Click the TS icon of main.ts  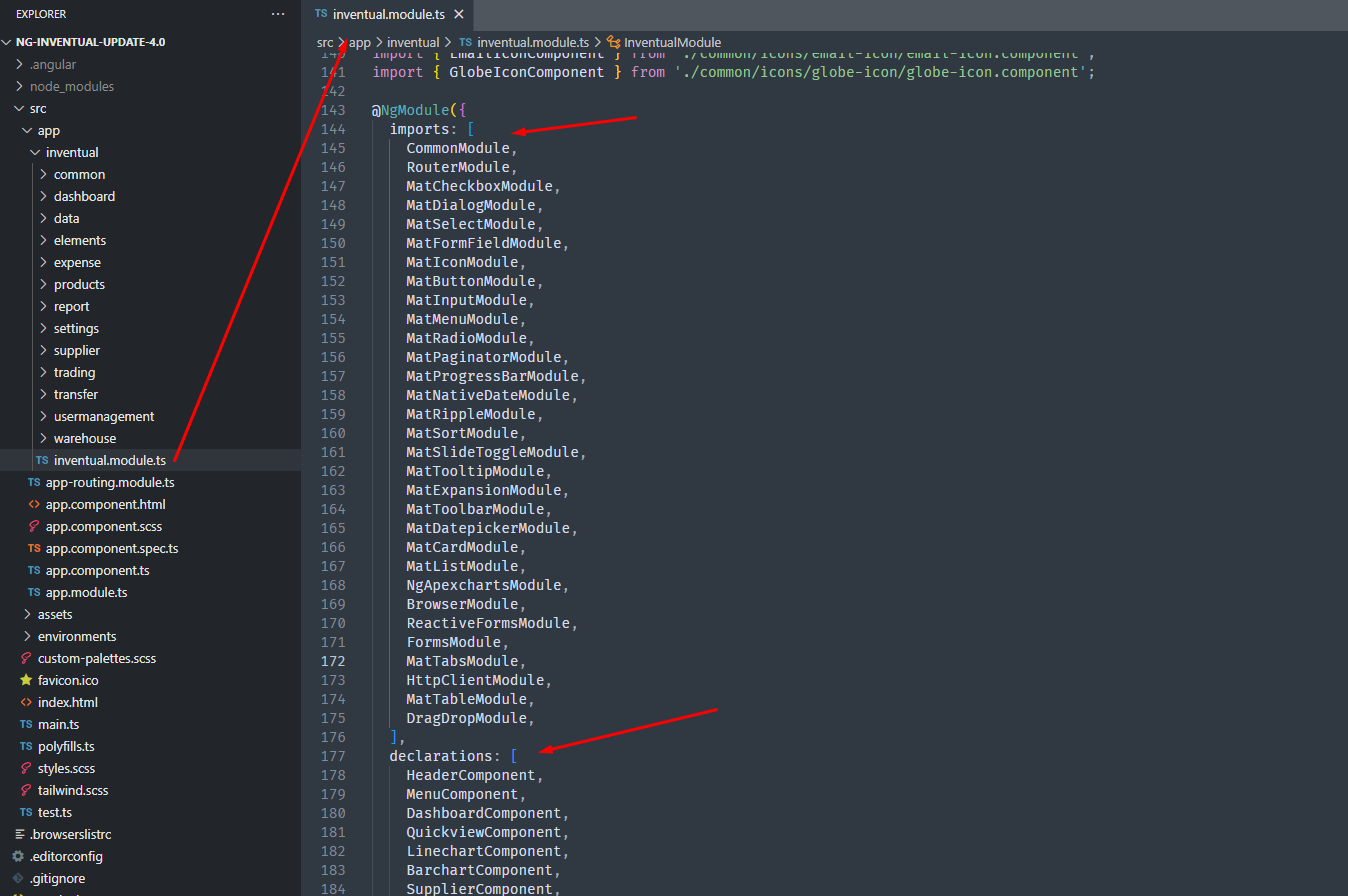tap(26, 724)
